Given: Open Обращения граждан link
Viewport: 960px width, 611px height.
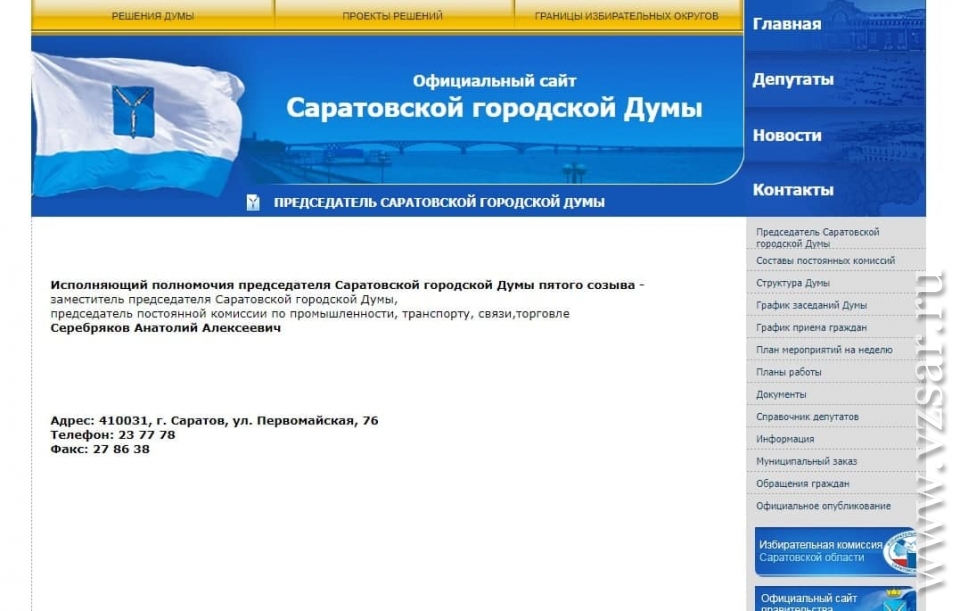Looking at the screenshot, I should [803, 484].
